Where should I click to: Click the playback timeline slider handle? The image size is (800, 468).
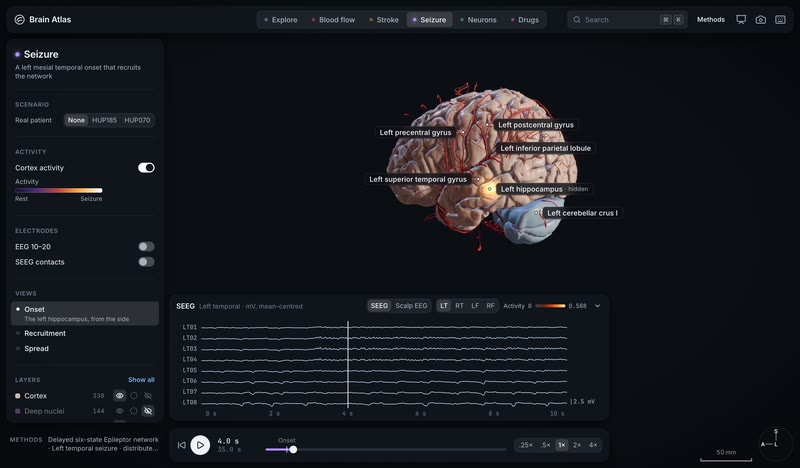click(x=293, y=450)
